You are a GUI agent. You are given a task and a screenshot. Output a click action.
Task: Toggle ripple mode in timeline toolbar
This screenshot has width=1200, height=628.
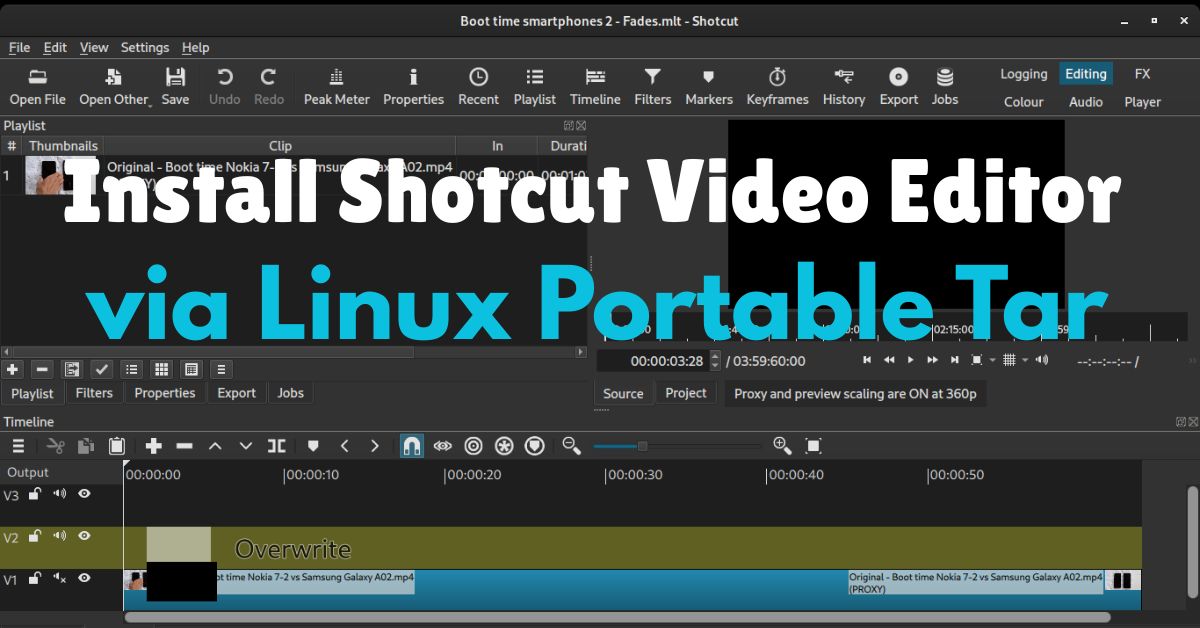[474, 446]
